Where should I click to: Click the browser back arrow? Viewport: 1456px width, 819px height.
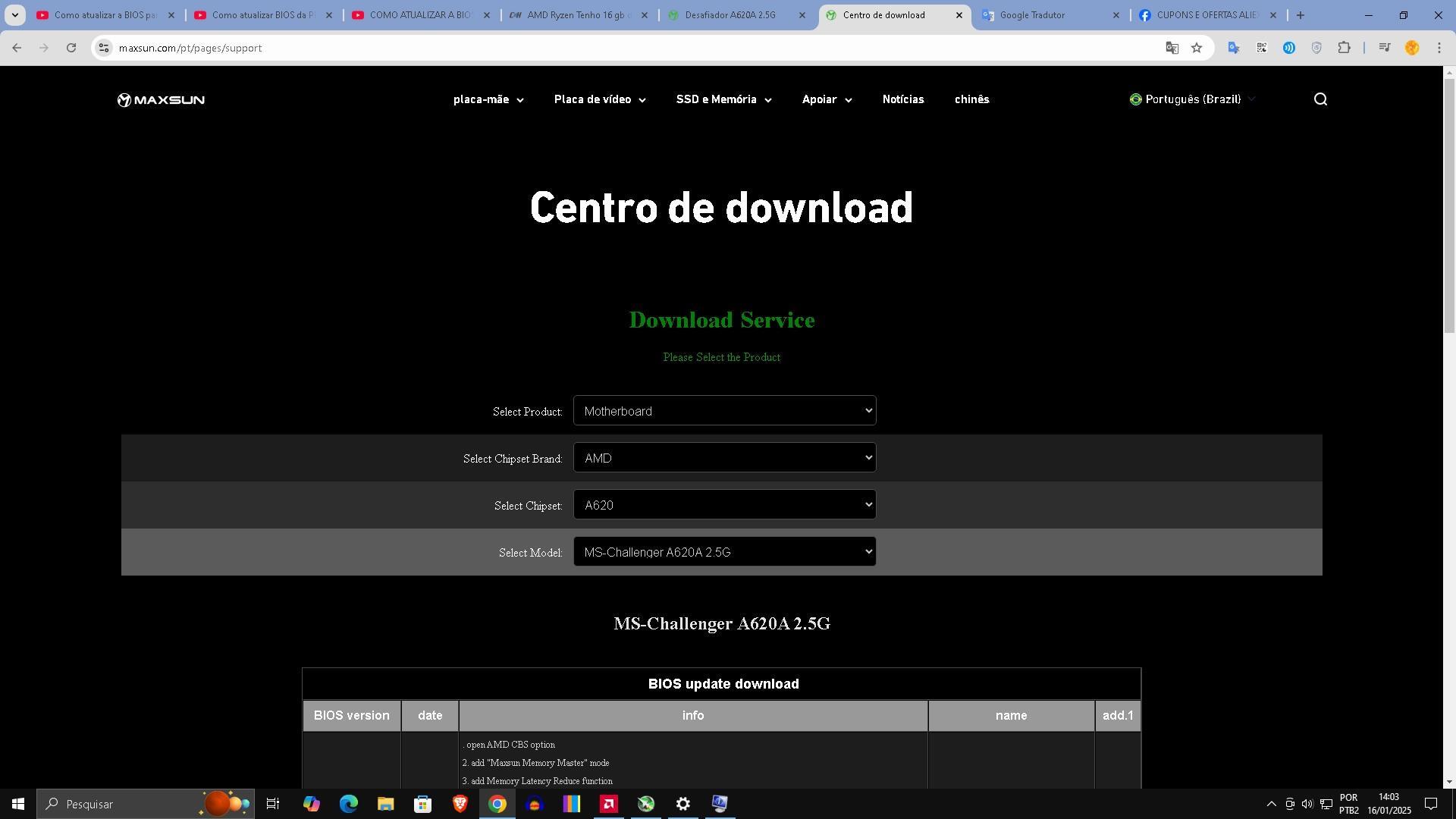(17, 48)
